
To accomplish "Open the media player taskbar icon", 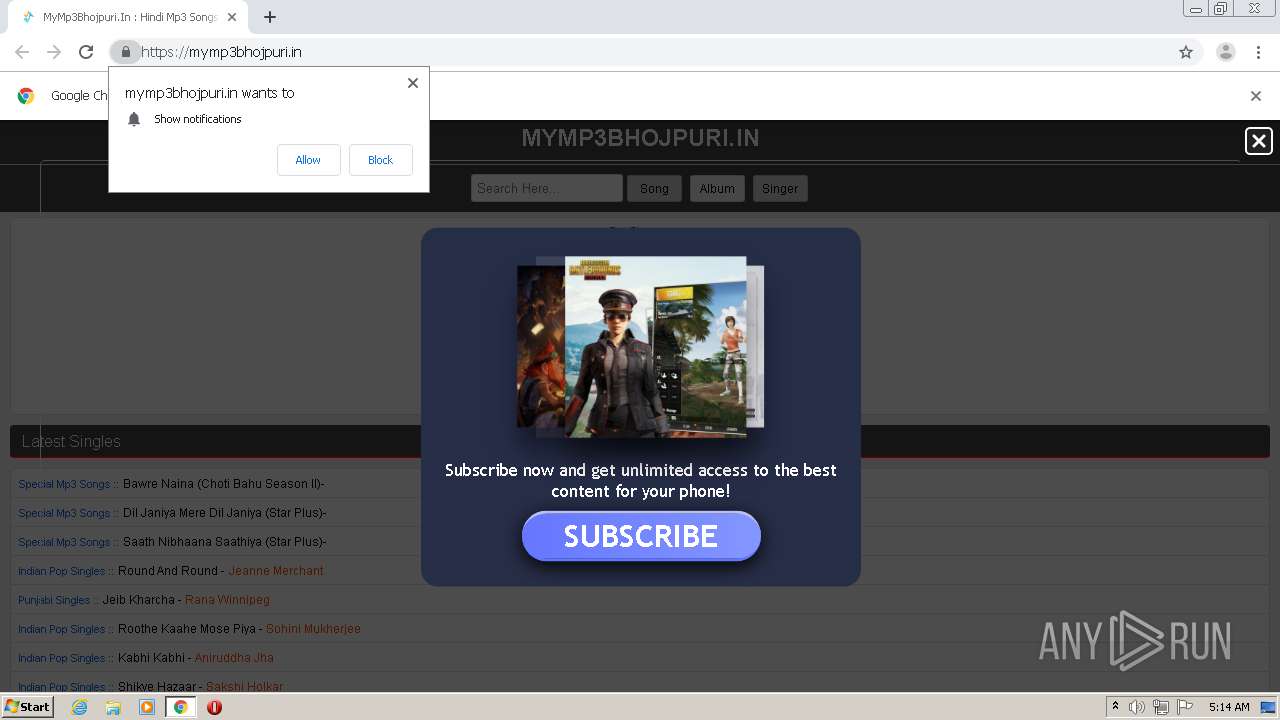I will point(147,707).
